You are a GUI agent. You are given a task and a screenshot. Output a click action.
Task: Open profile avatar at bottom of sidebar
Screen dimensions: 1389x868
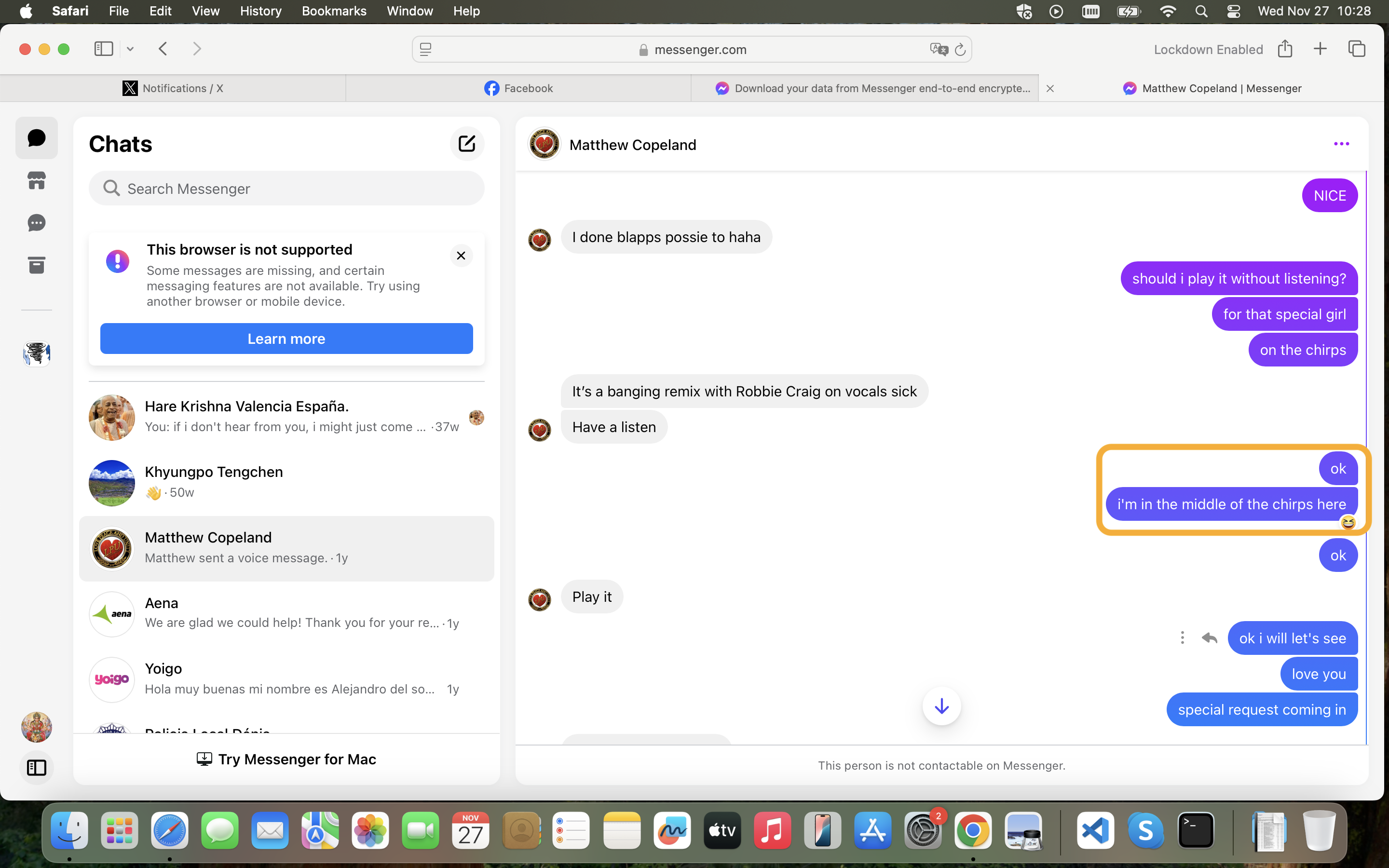pyautogui.click(x=37, y=727)
